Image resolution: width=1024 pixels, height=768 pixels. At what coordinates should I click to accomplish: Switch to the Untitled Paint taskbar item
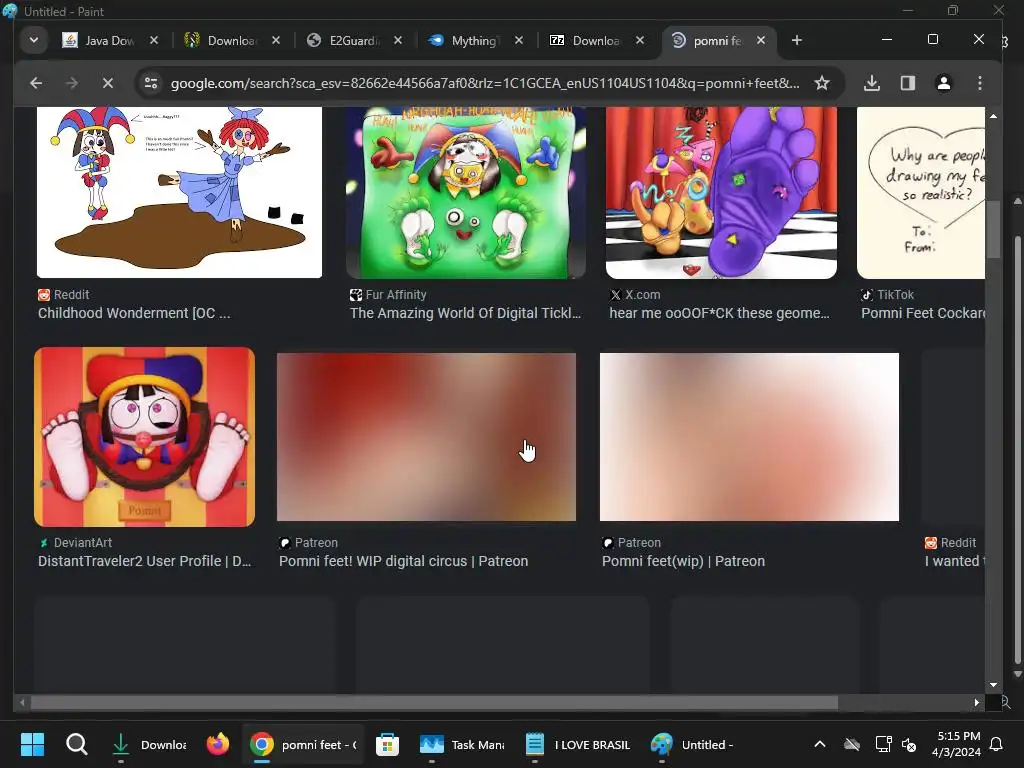click(694, 744)
